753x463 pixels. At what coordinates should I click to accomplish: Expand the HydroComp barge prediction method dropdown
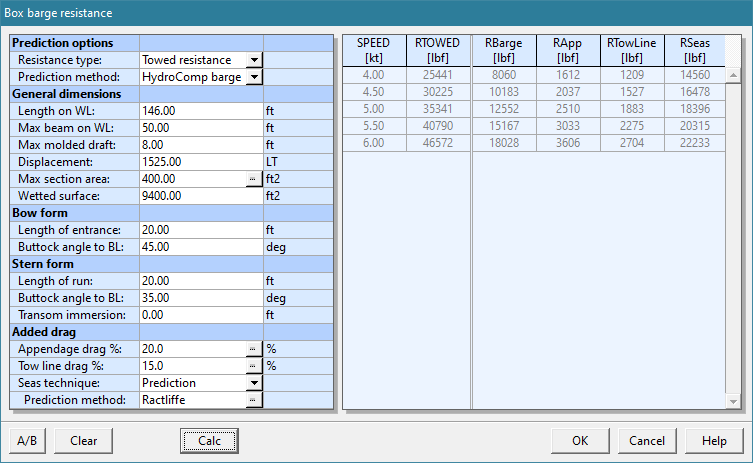(x=254, y=77)
